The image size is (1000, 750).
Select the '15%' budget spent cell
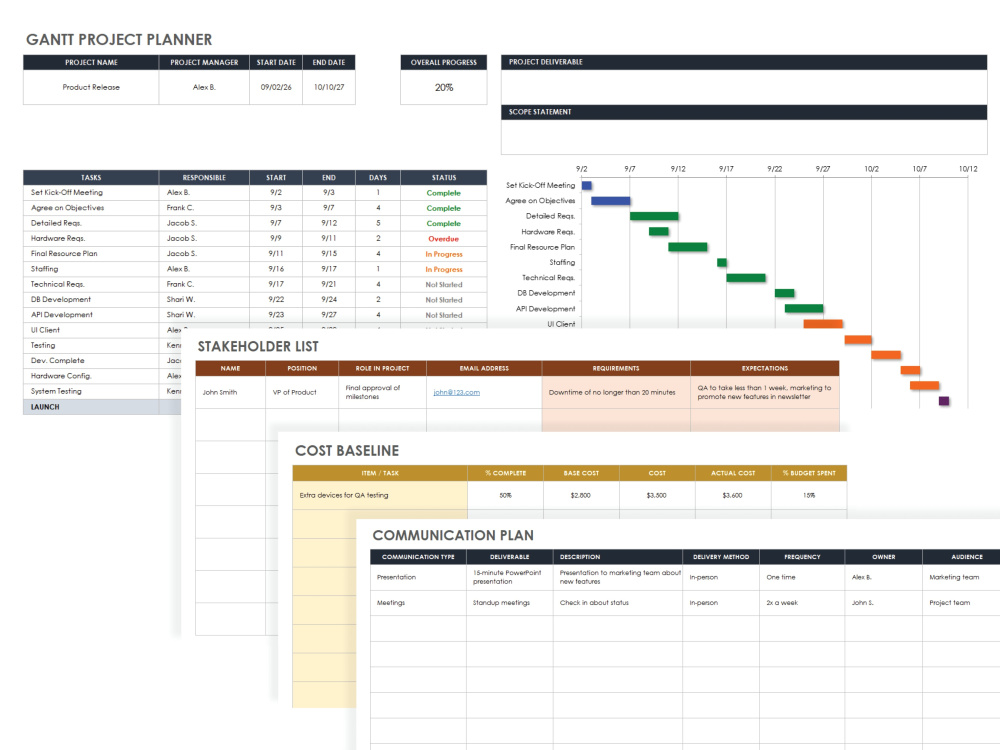pos(809,495)
